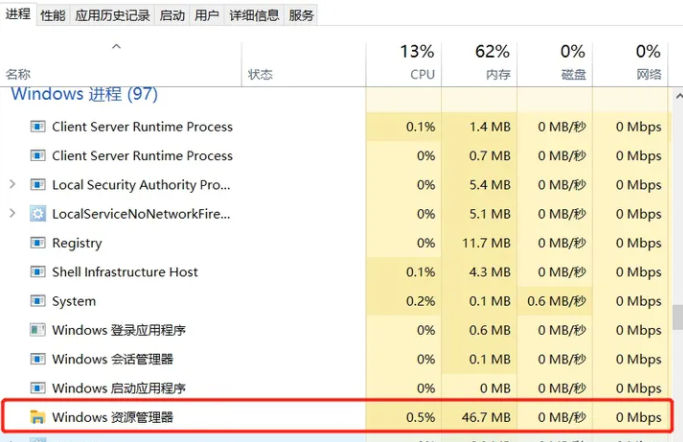
Task: Sort by the 62% 内存 column header
Action: [479, 63]
